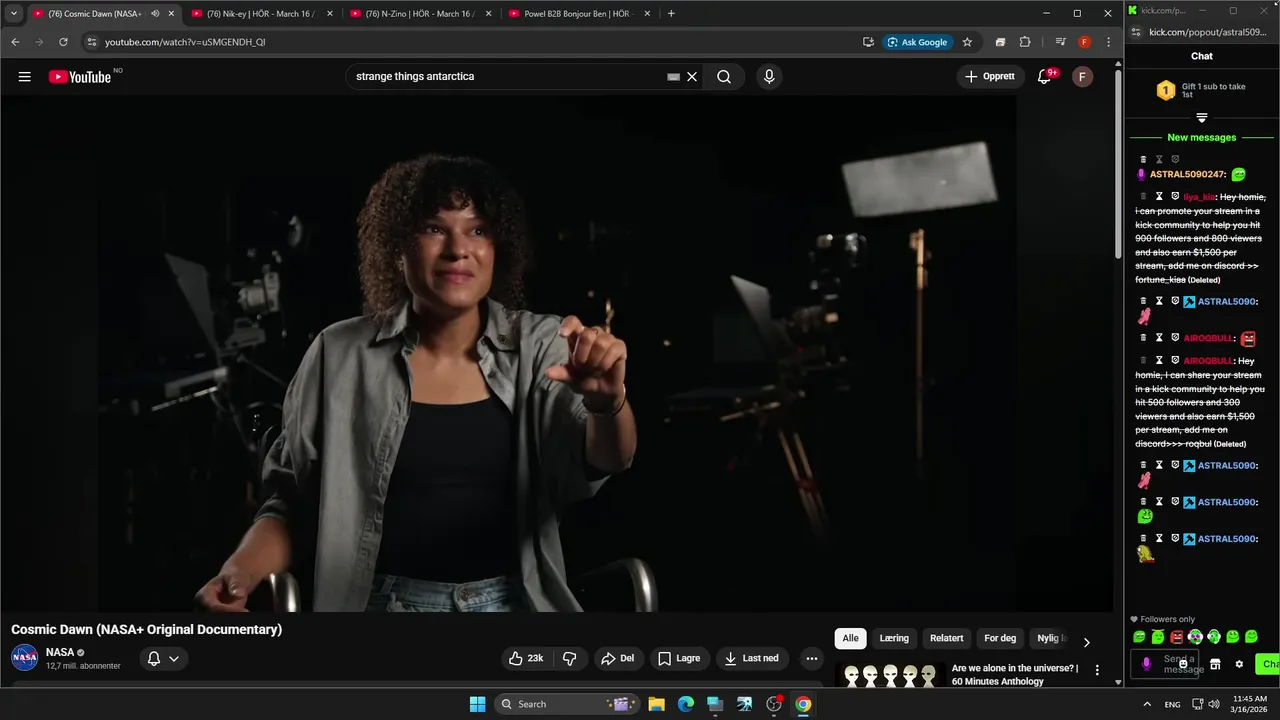Clear the YouTube search query with X
The width and height of the screenshot is (1280, 720).
click(691, 77)
